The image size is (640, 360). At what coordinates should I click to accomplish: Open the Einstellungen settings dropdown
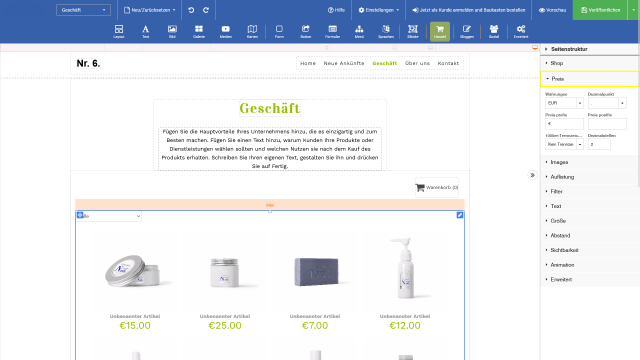(378, 10)
